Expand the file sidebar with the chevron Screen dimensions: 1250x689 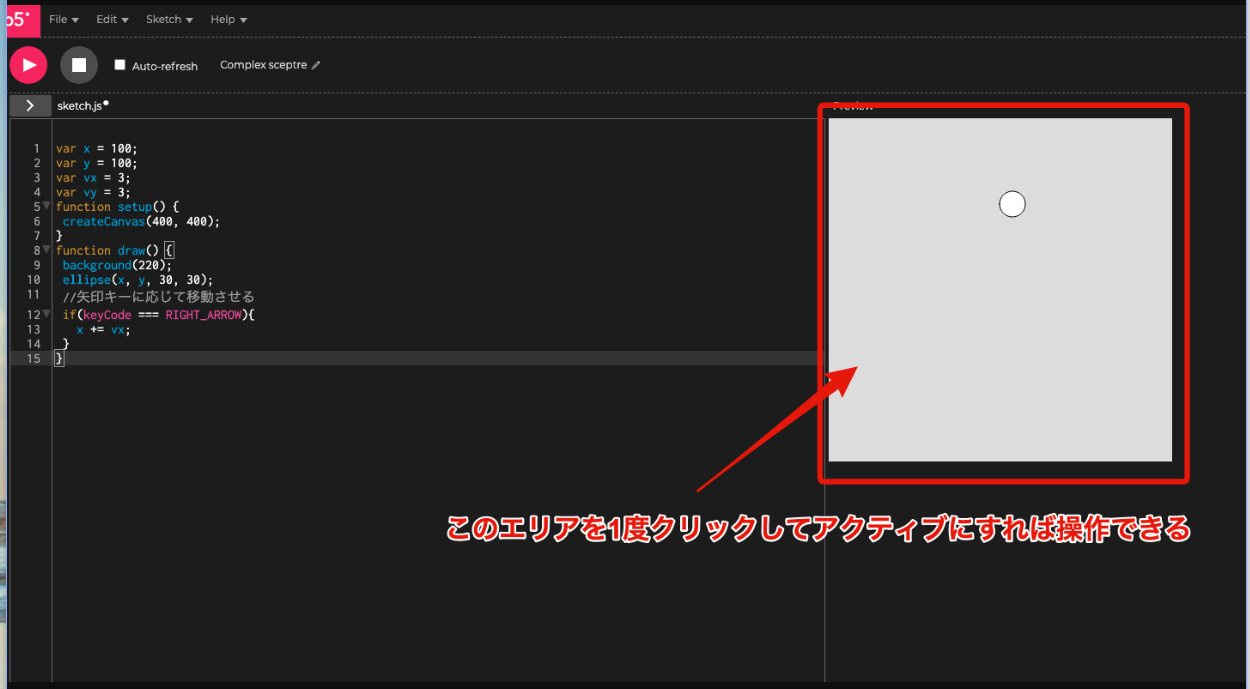pos(30,105)
